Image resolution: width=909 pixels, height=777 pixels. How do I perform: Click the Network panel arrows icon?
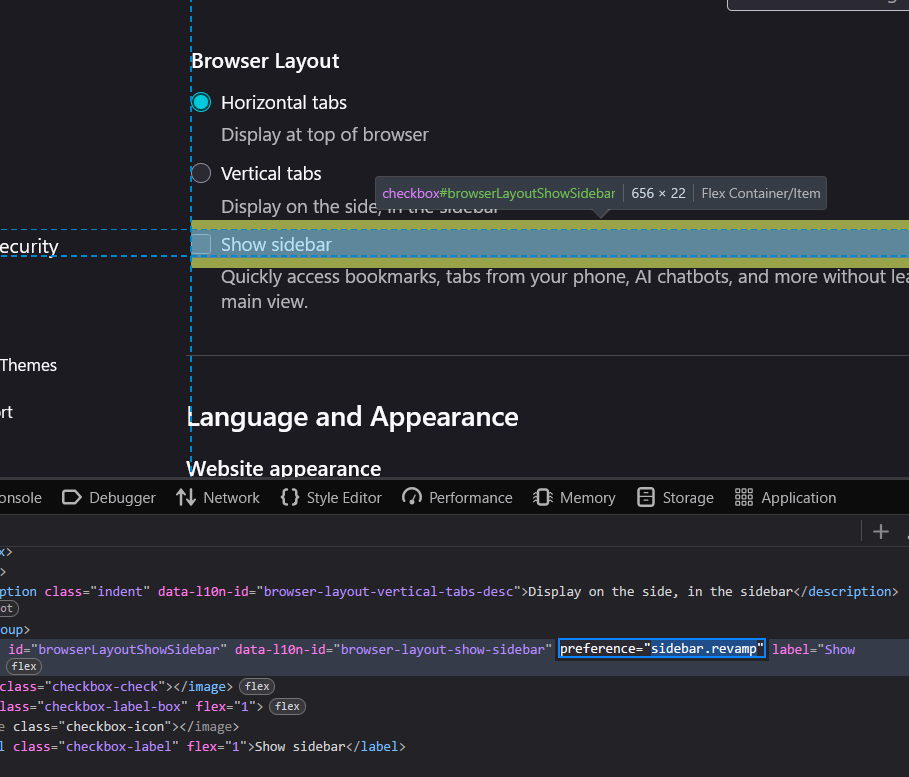pos(186,498)
